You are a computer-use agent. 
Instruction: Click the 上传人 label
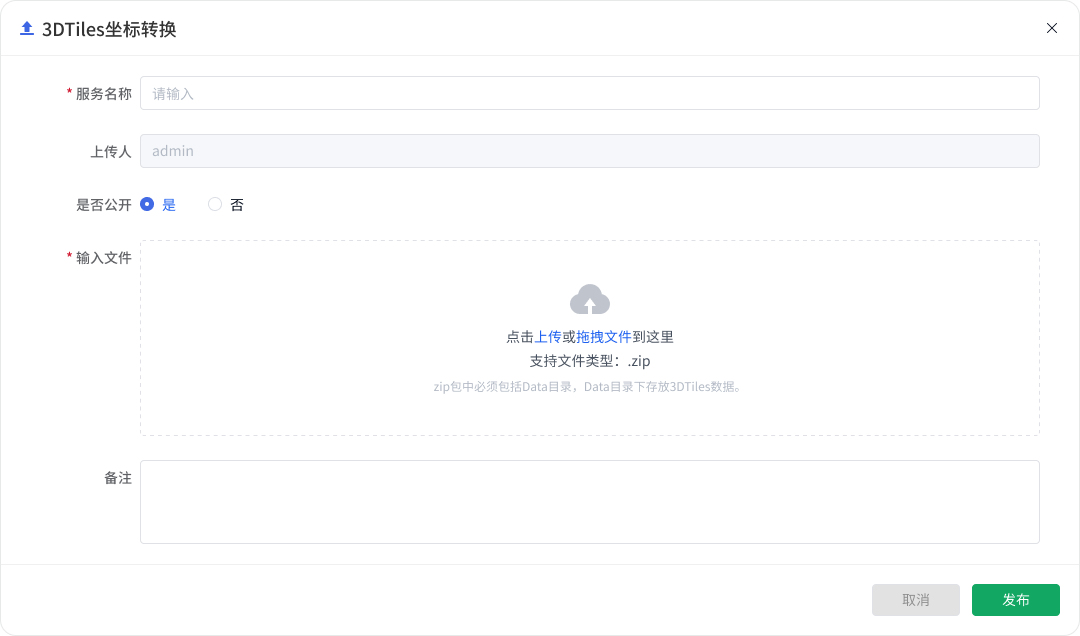click(x=111, y=152)
